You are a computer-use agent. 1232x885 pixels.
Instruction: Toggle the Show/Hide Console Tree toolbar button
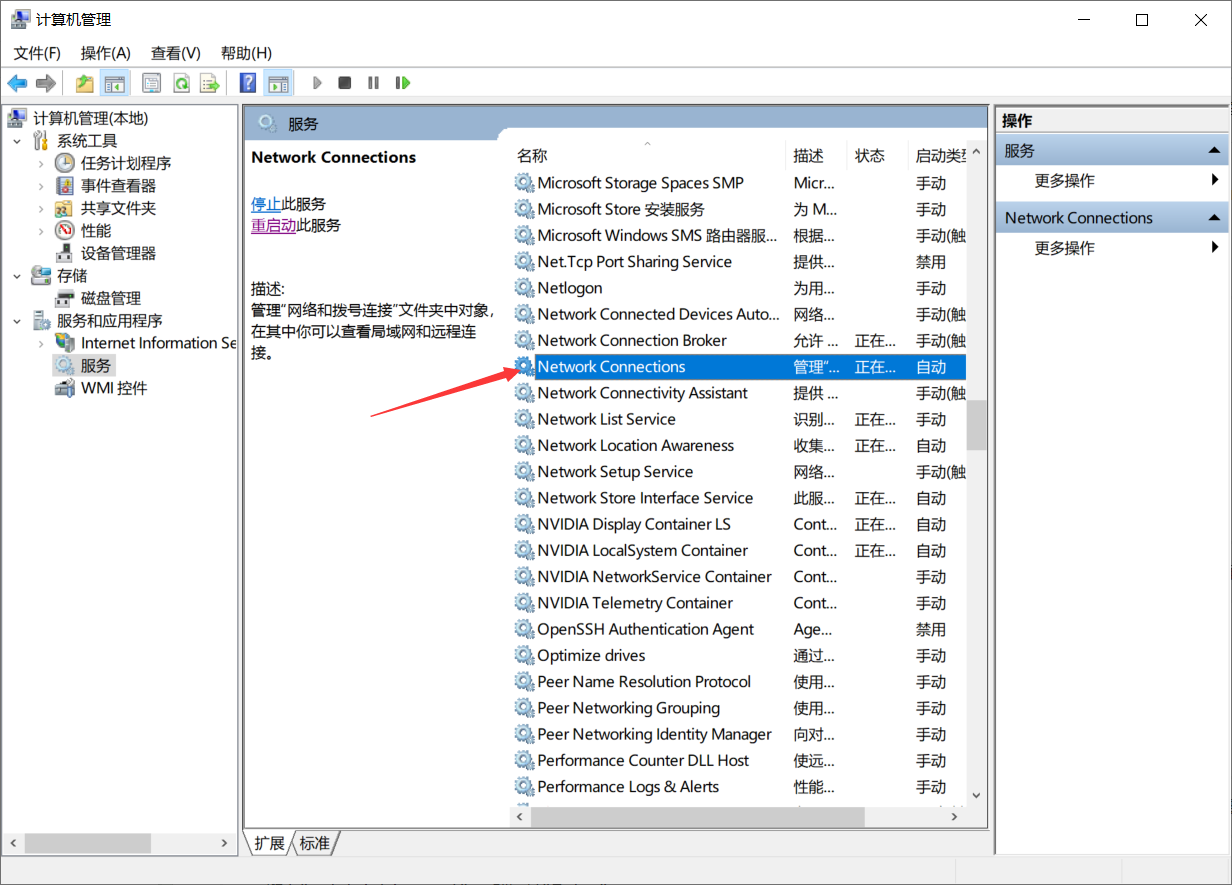(x=115, y=83)
